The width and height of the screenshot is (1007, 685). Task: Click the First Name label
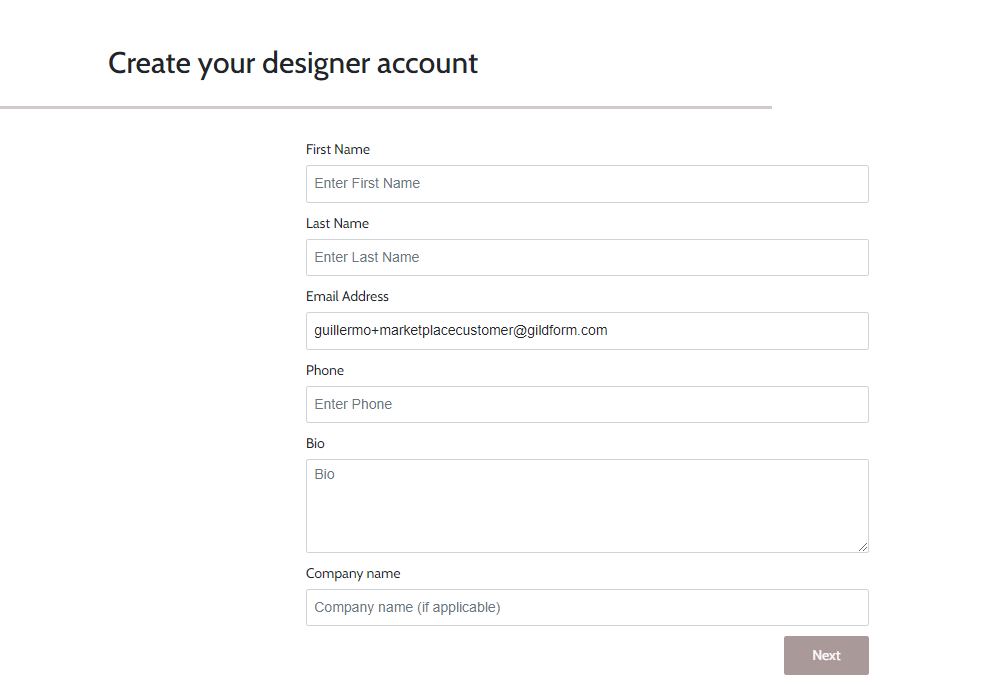[338, 150]
